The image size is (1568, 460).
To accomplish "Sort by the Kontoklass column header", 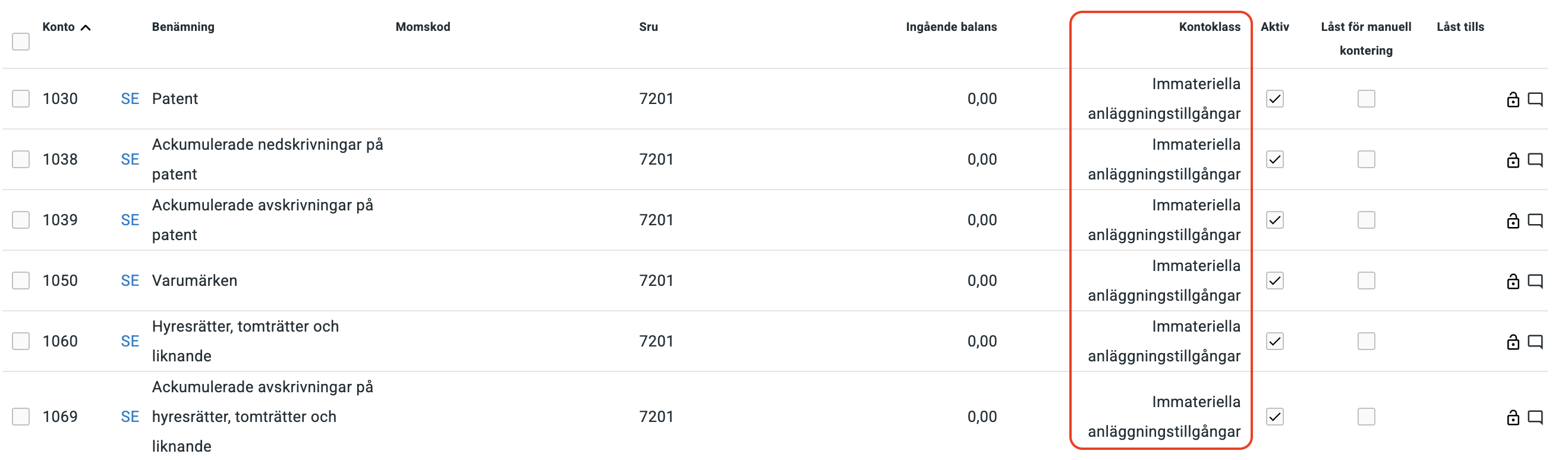I will click(1209, 27).
